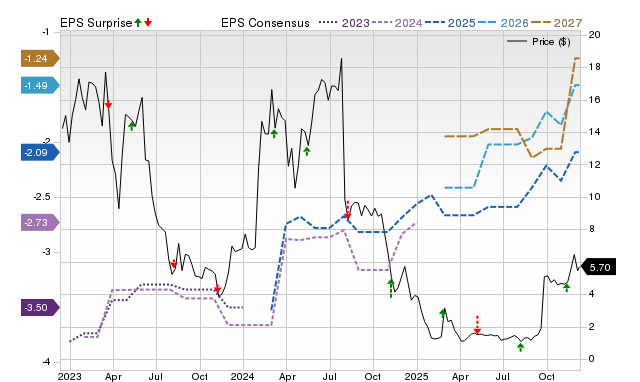Select the red surprise arrow just before April 2023
640x382 pixels.
[x=108, y=104]
